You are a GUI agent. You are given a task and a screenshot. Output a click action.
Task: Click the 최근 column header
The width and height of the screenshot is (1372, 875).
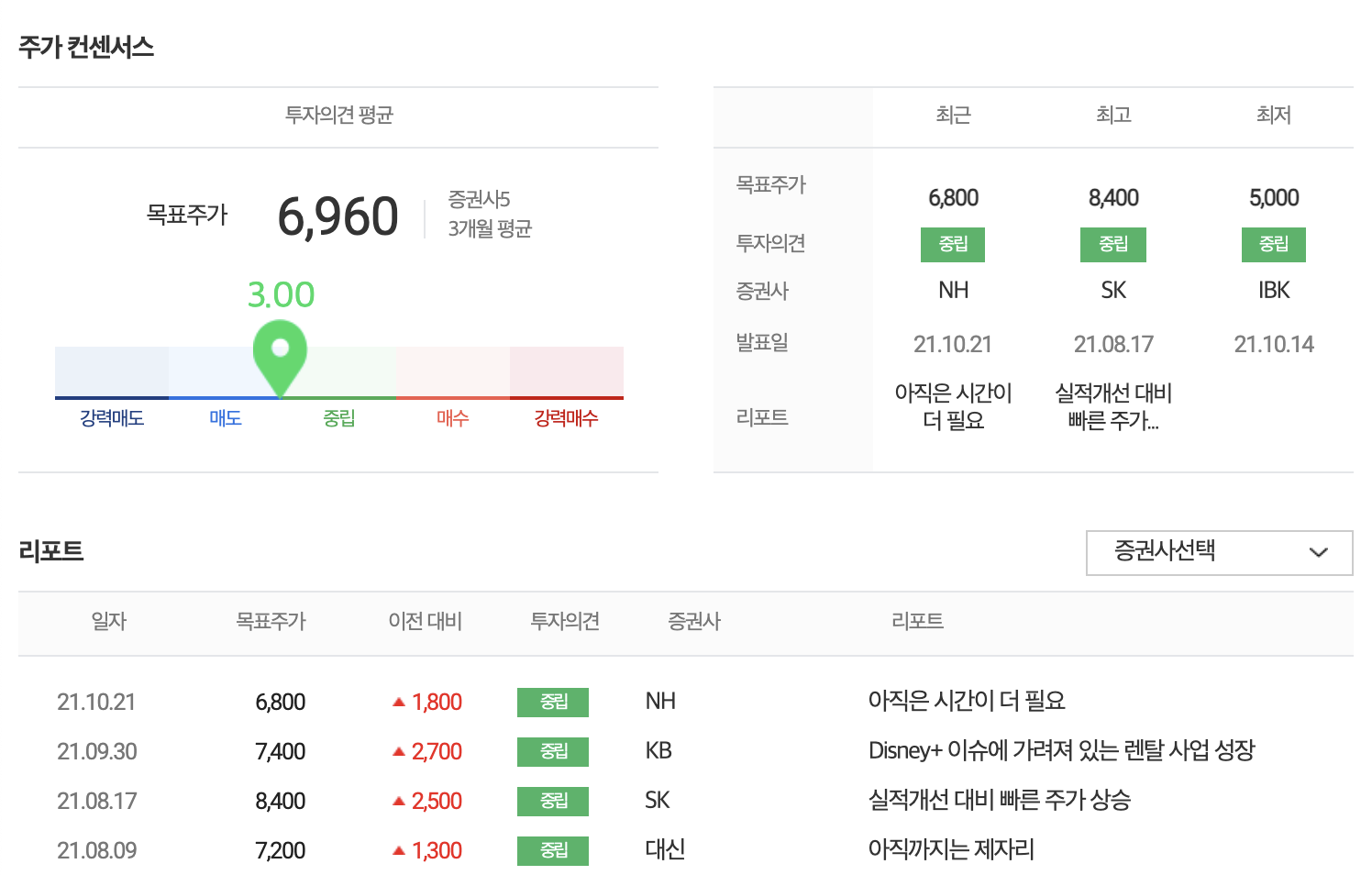coord(953,116)
